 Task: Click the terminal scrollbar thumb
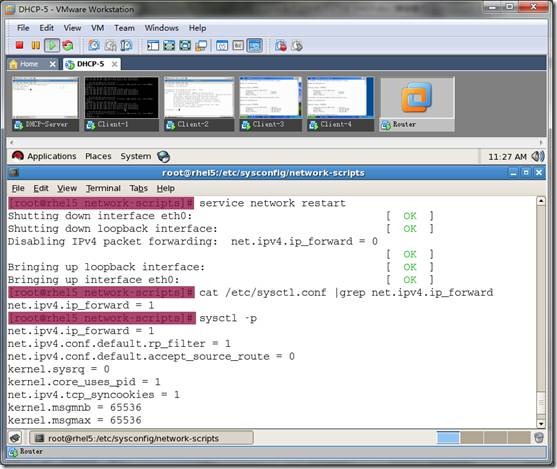[541, 403]
